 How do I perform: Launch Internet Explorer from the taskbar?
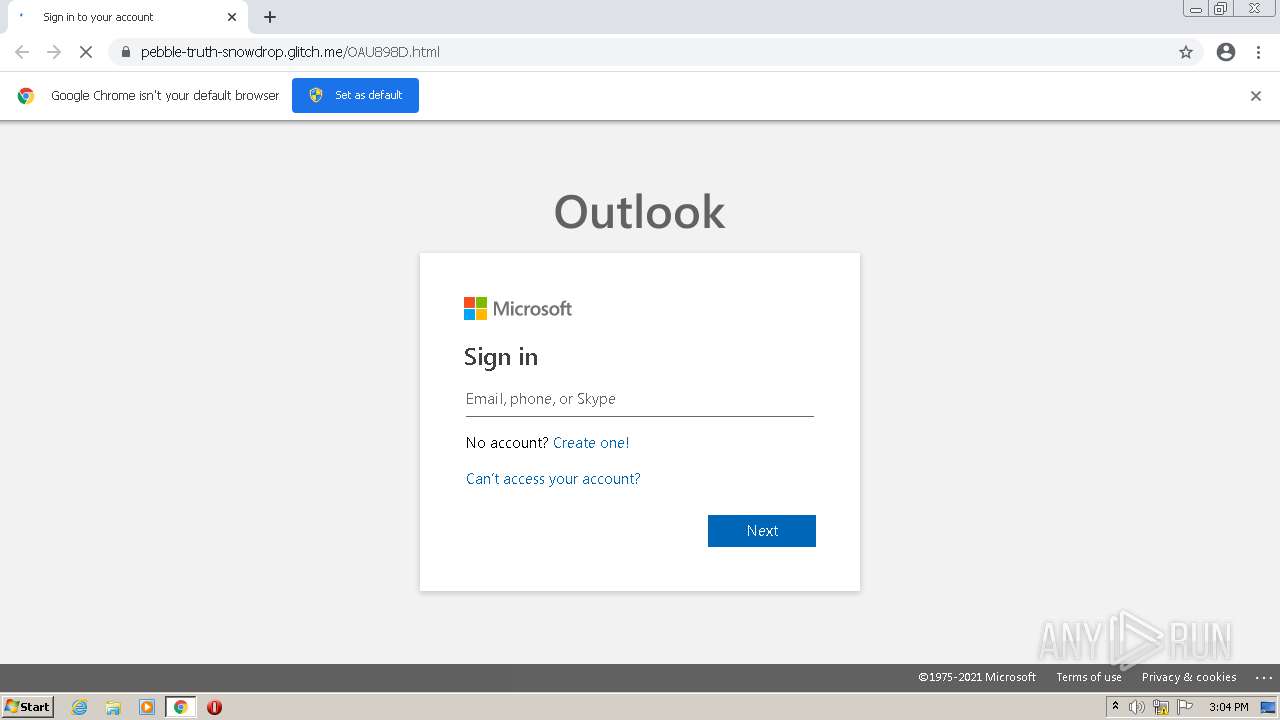tap(80, 707)
